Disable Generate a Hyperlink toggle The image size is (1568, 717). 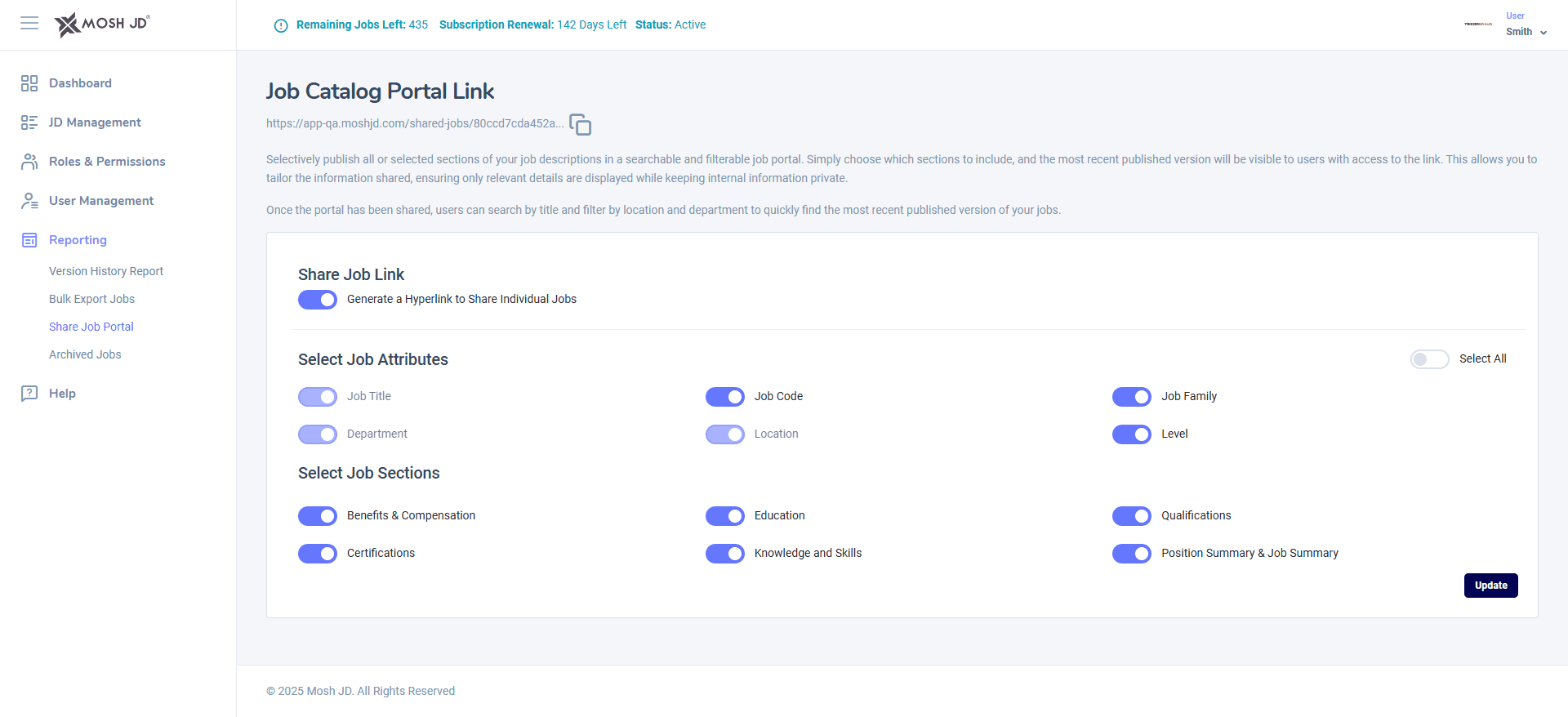[318, 300]
